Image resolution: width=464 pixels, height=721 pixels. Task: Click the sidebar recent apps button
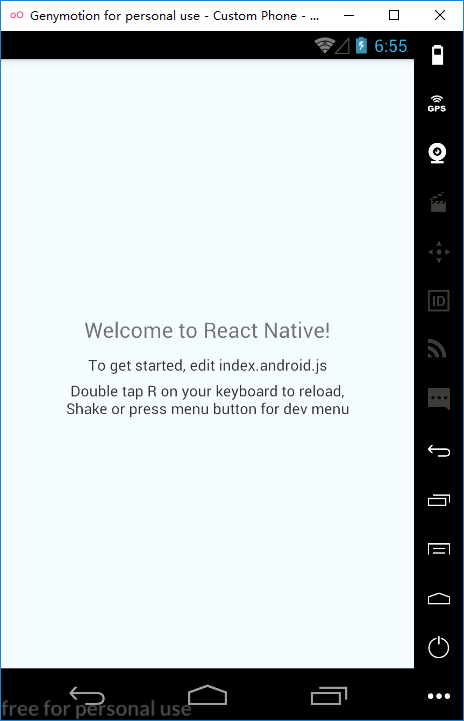(439, 500)
